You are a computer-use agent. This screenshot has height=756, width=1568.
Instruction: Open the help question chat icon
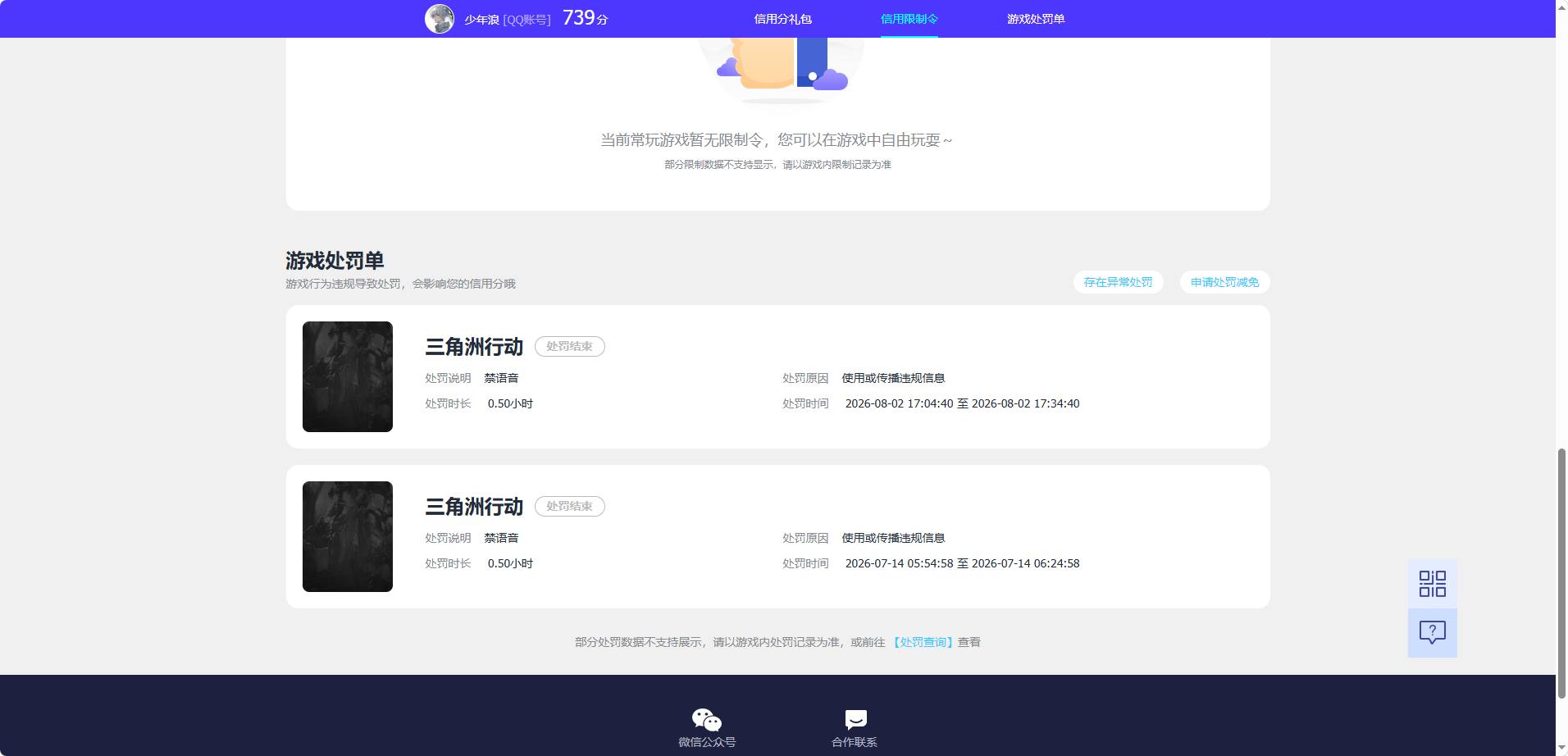tap(1432, 632)
